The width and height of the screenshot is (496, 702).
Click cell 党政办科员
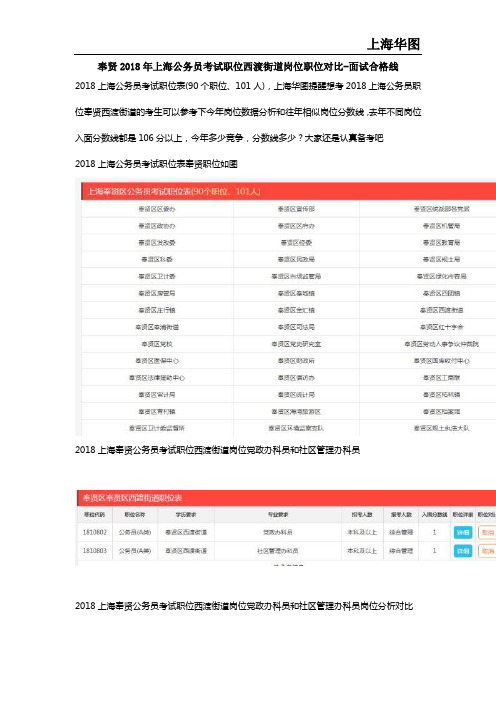coord(278,532)
